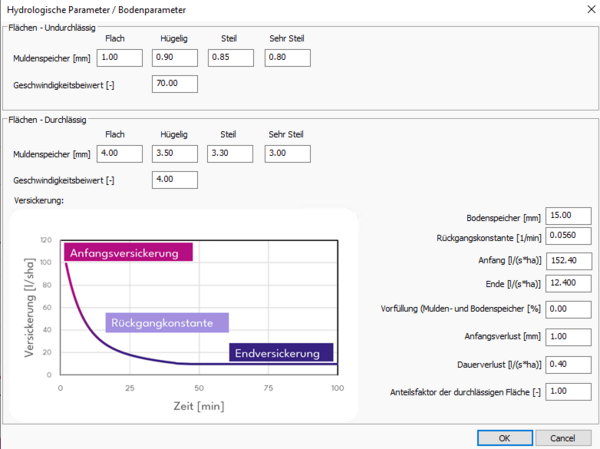Edit impervious Muldenspeicher Steil value 0.85
The width and height of the screenshot is (600, 449).
(231, 58)
